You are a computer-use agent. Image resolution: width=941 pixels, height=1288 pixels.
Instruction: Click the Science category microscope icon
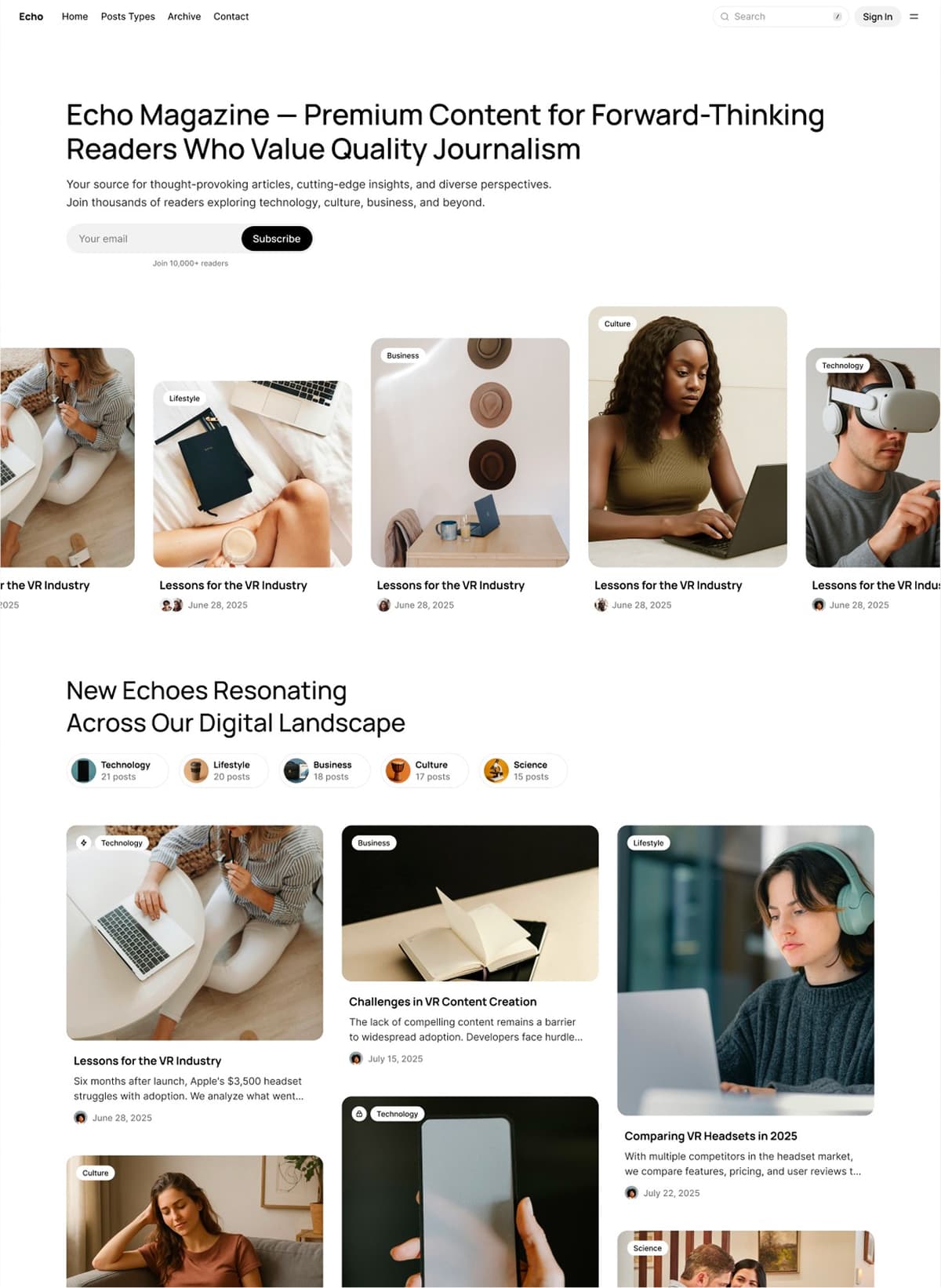click(496, 770)
